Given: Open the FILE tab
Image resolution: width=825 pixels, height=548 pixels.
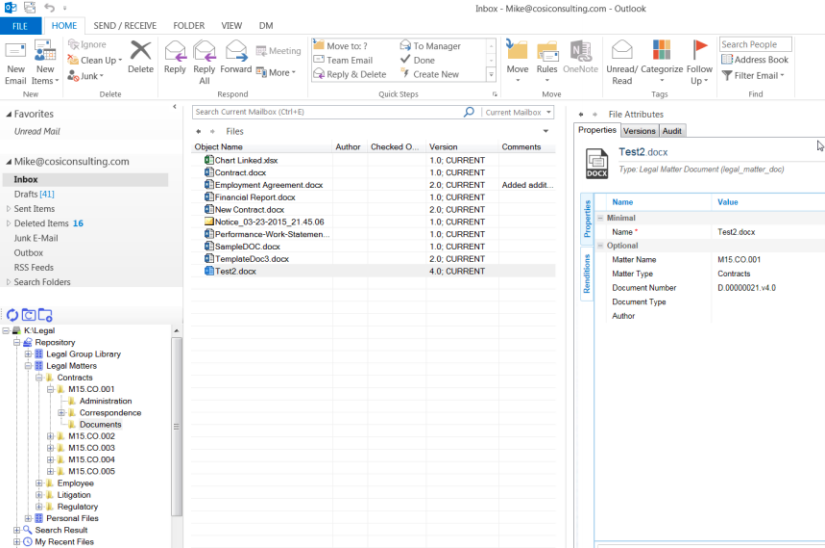Looking at the screenshot, I should (x=21, y=26).
